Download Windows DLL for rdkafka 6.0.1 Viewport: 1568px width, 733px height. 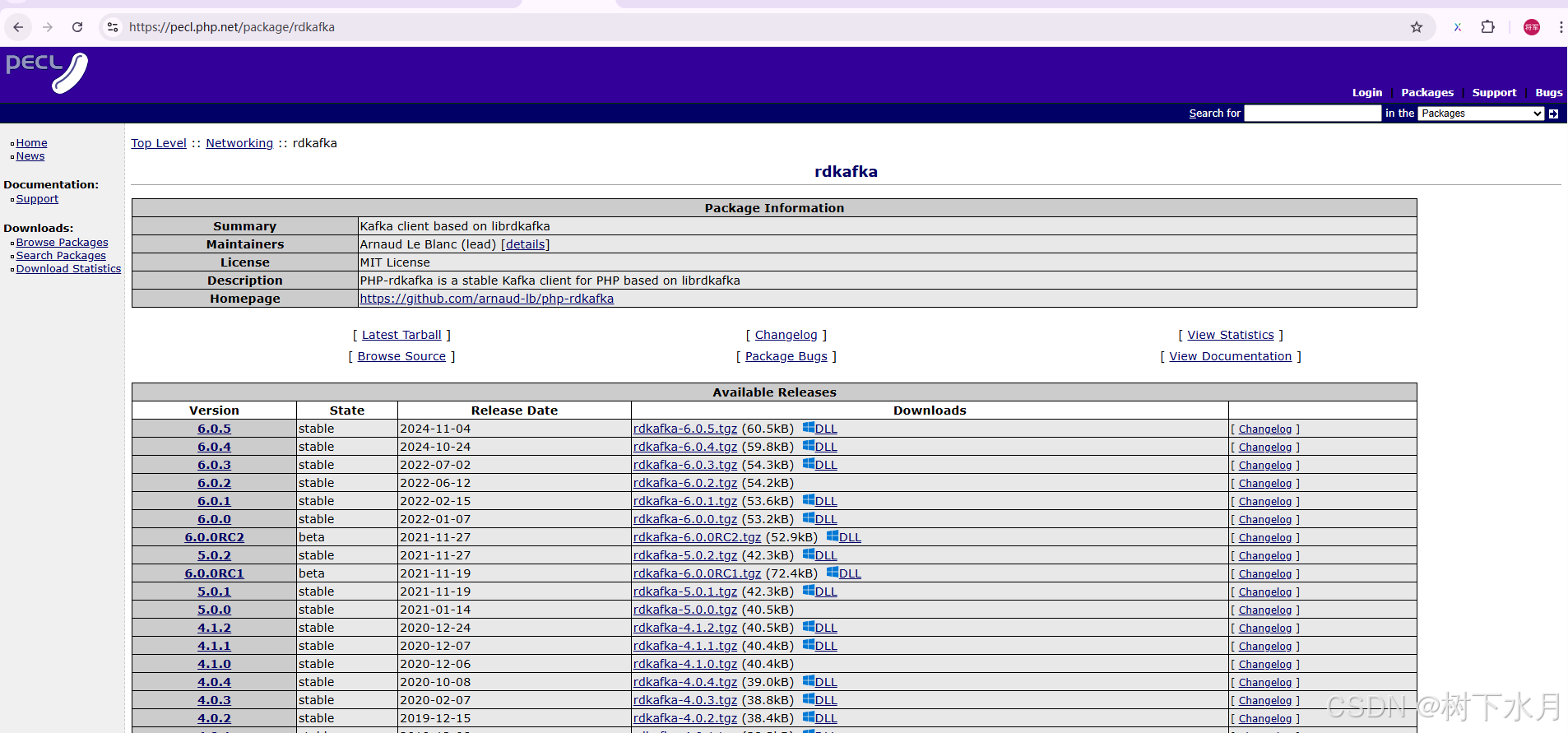(x=819, y=501)
